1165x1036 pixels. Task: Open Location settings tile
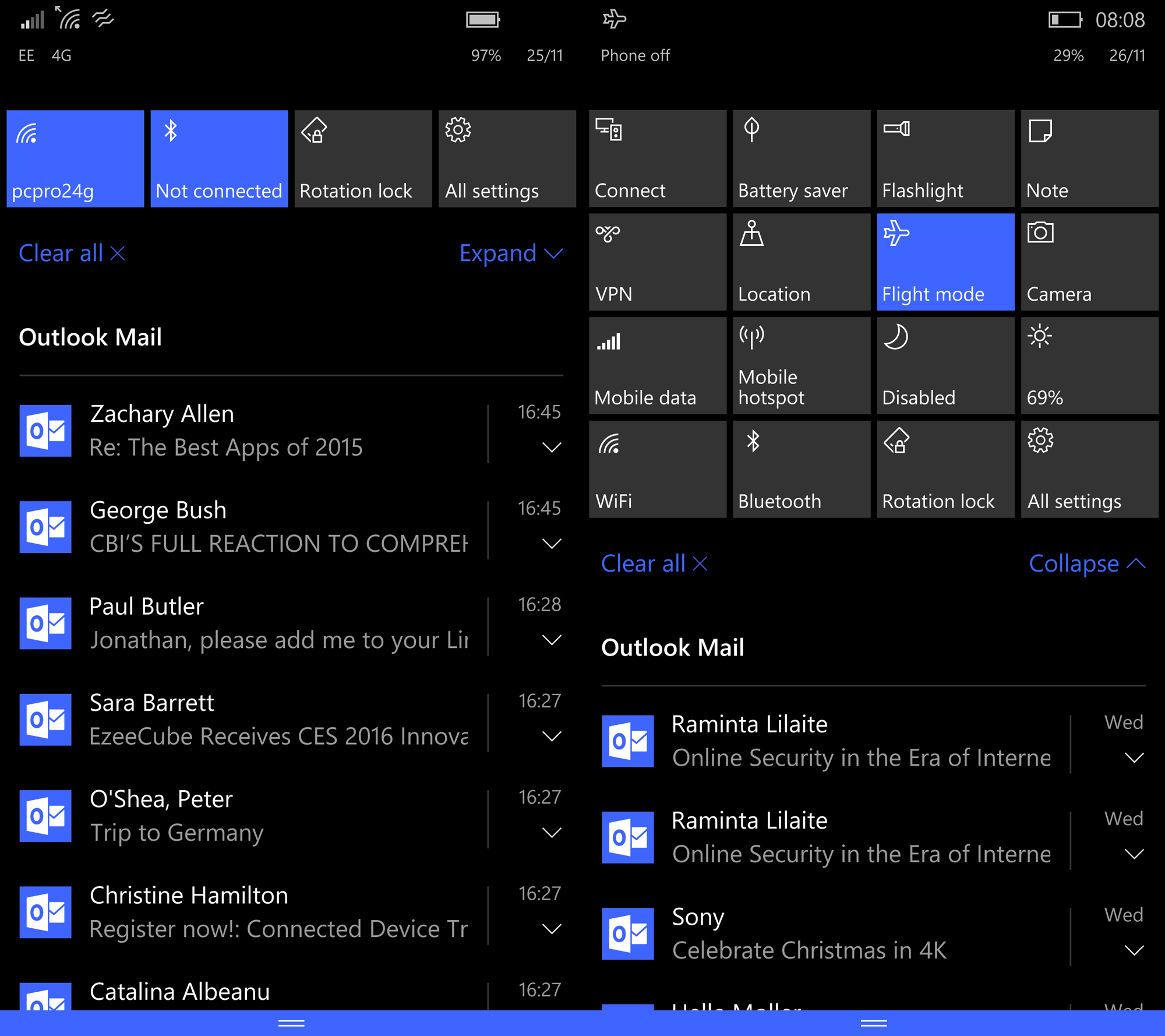click(x=801, y=262)
